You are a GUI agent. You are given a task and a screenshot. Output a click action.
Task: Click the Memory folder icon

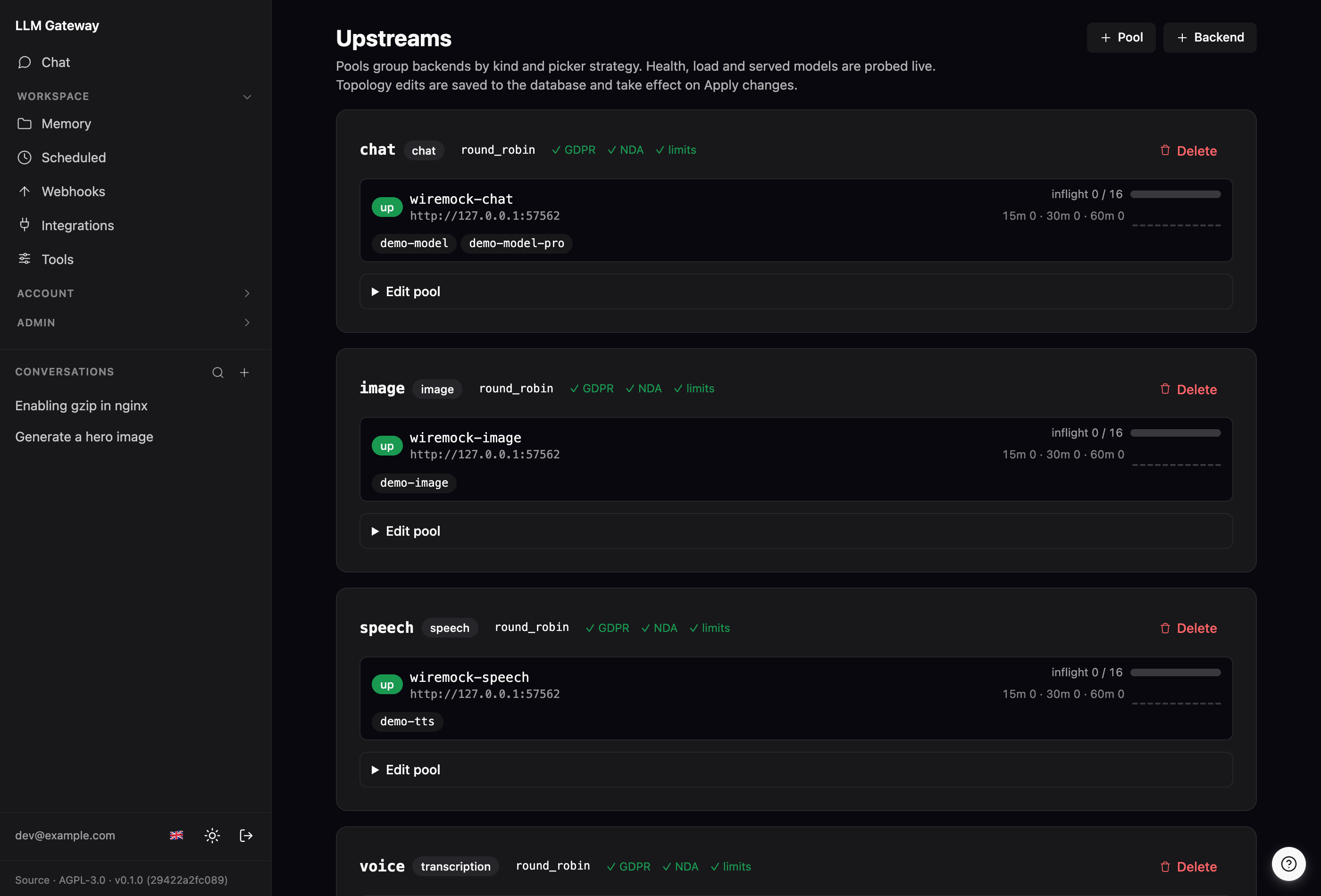pyautogui.click(x=25, y=124)
